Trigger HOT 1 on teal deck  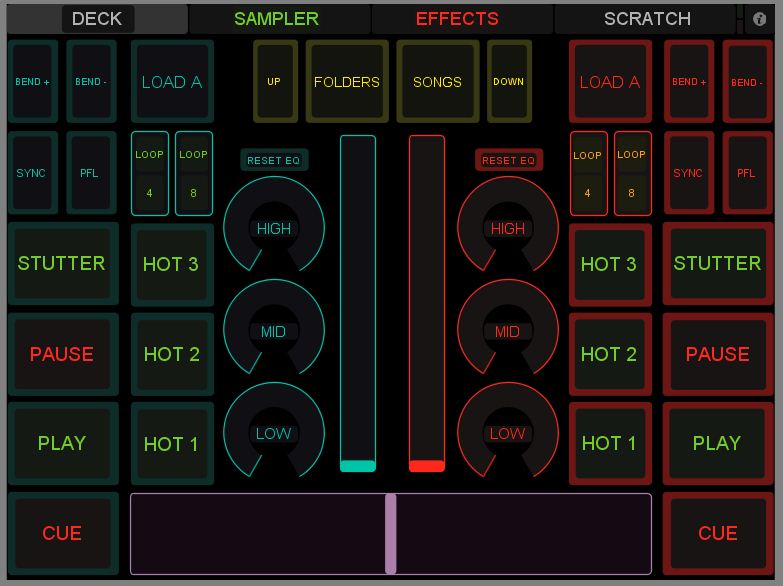[172, 444]
